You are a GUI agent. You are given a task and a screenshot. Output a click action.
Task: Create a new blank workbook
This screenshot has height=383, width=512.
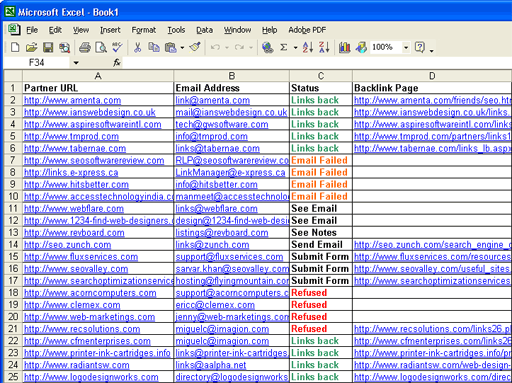click(x=15, y=47)
